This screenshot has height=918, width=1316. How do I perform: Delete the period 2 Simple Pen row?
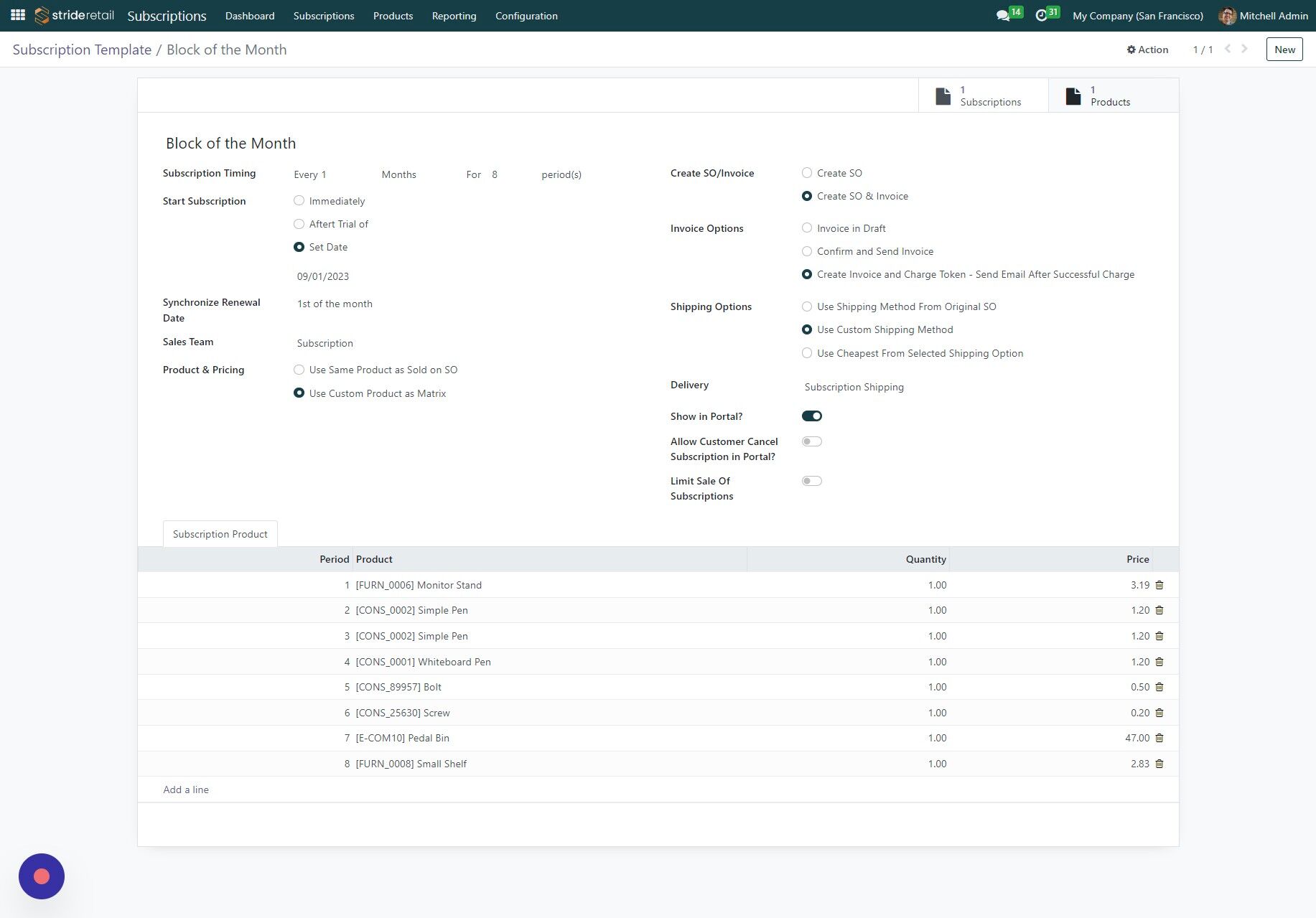coord(1159,610)
